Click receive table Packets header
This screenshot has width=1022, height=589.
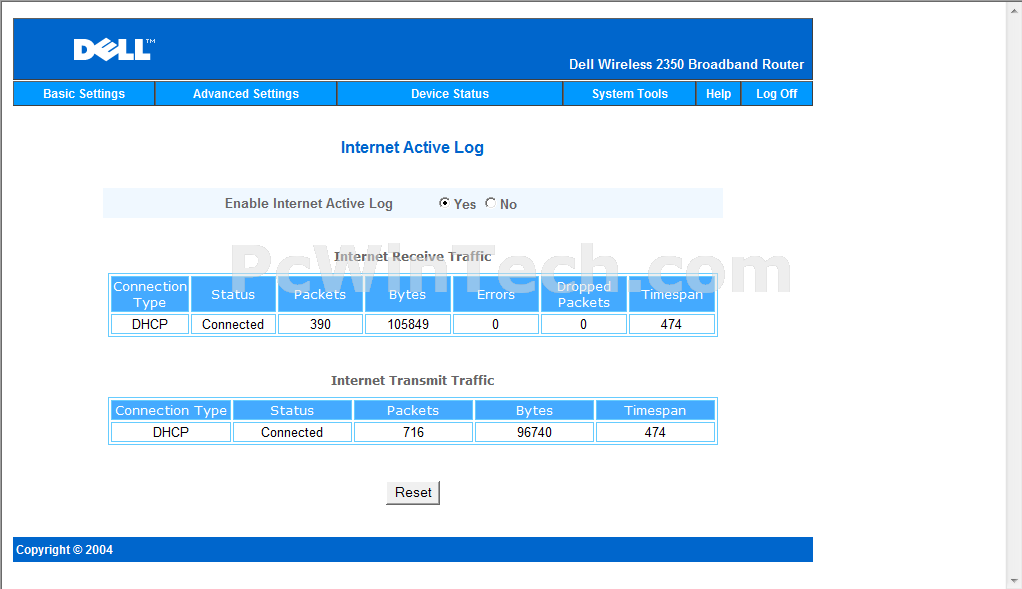point(320,294)
